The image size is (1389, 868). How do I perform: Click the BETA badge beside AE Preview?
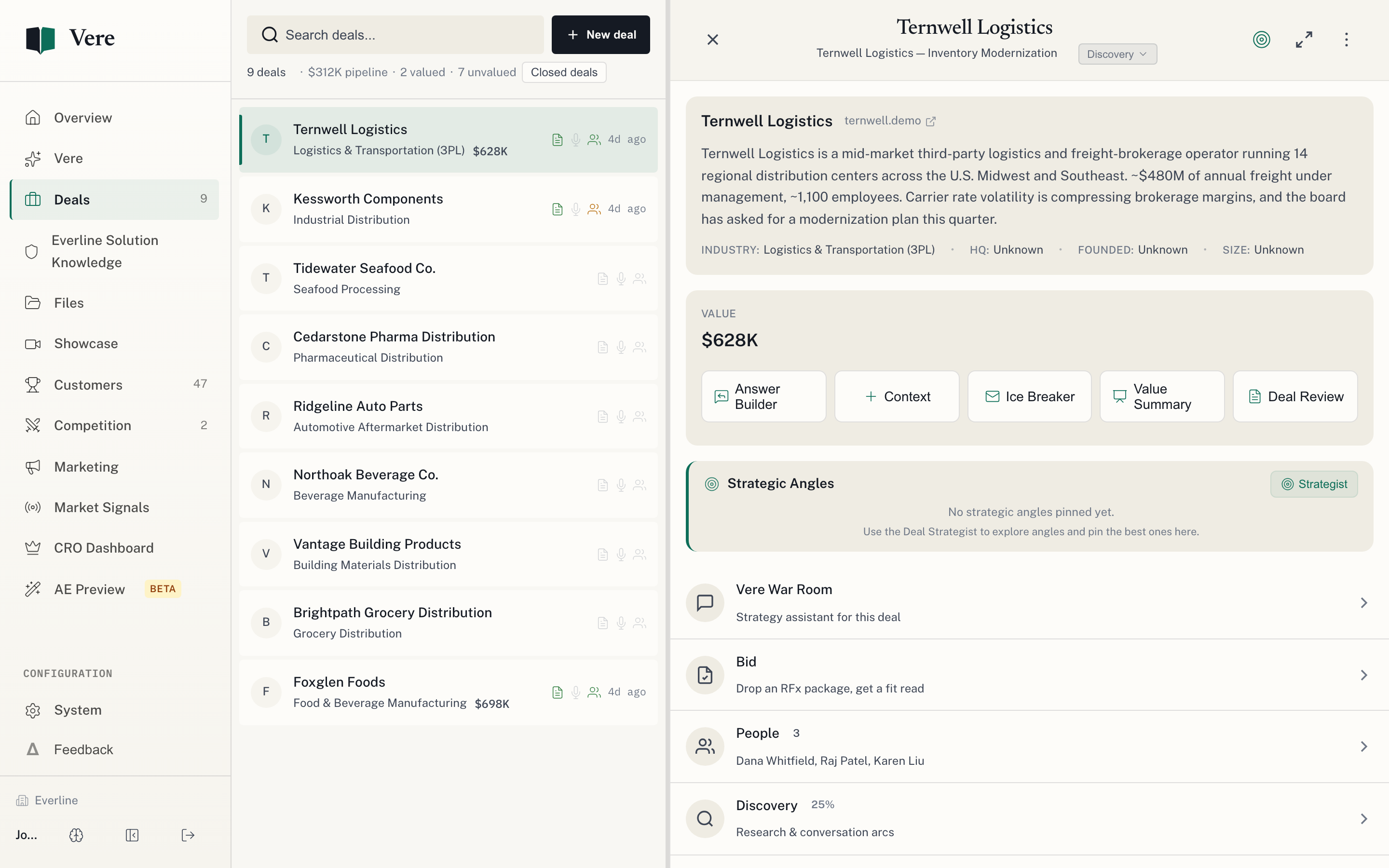(163, 589)
